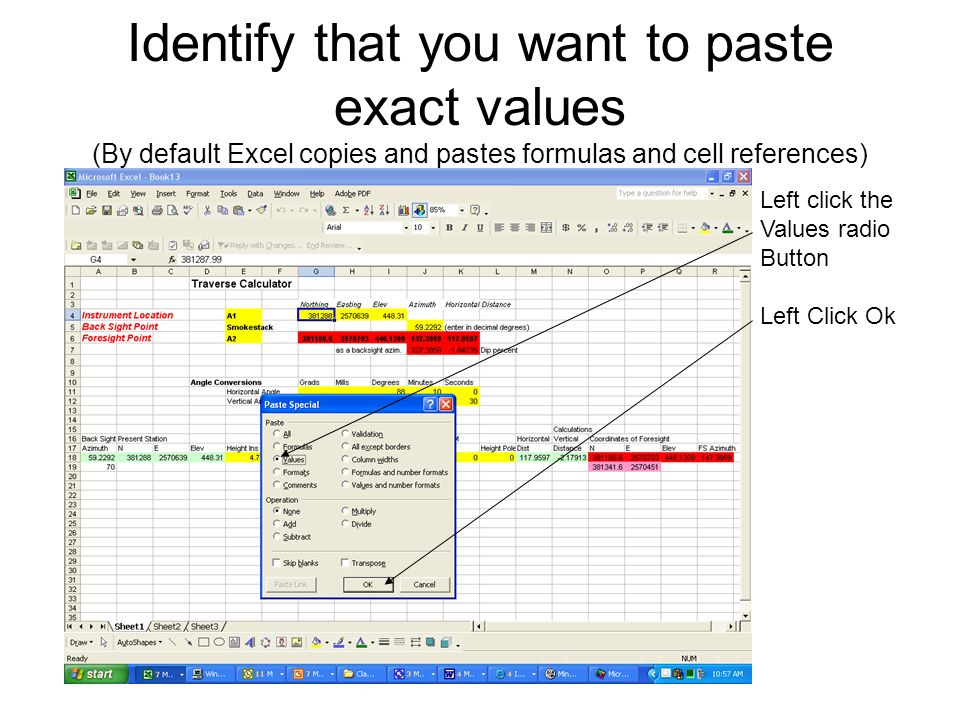Enable the Skip blanks checkbox
The image size is (960, 720).
coord(276,563)
